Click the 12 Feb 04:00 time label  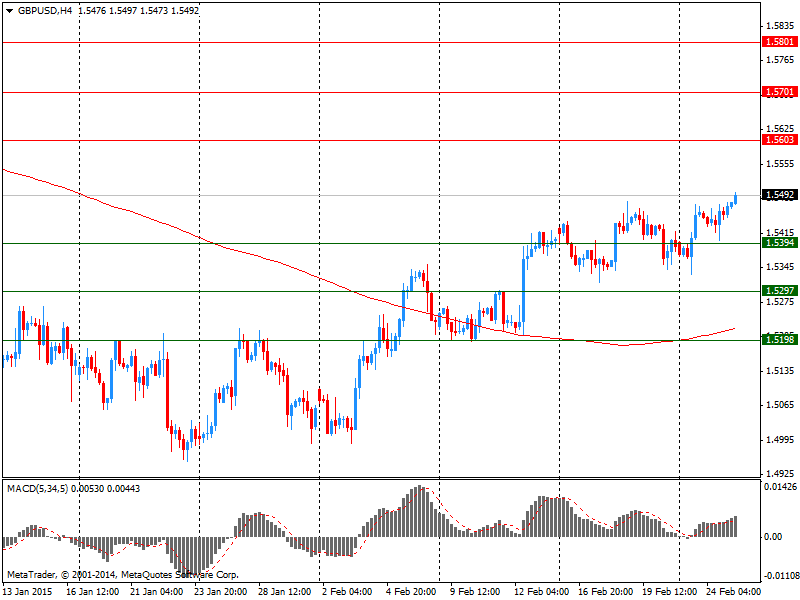[x=541, y=592]
